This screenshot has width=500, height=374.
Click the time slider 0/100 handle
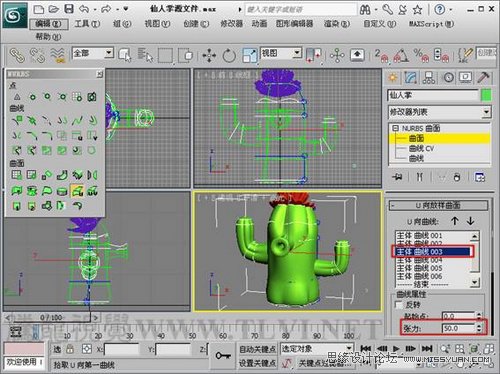pyautogui.click(x=51, y=318)
